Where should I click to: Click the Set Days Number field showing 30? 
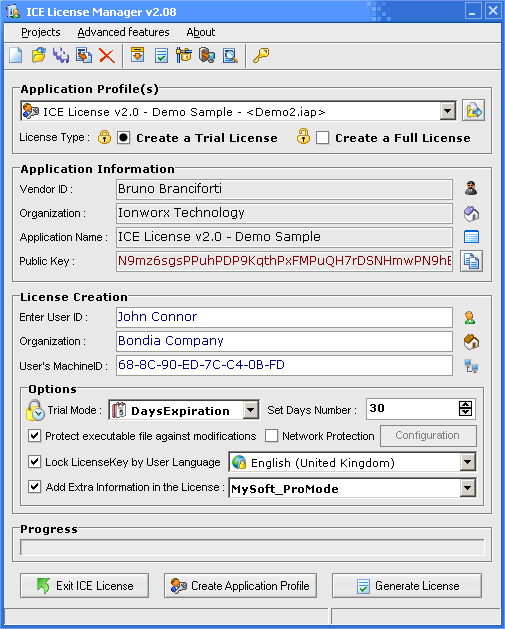(412, 409)
